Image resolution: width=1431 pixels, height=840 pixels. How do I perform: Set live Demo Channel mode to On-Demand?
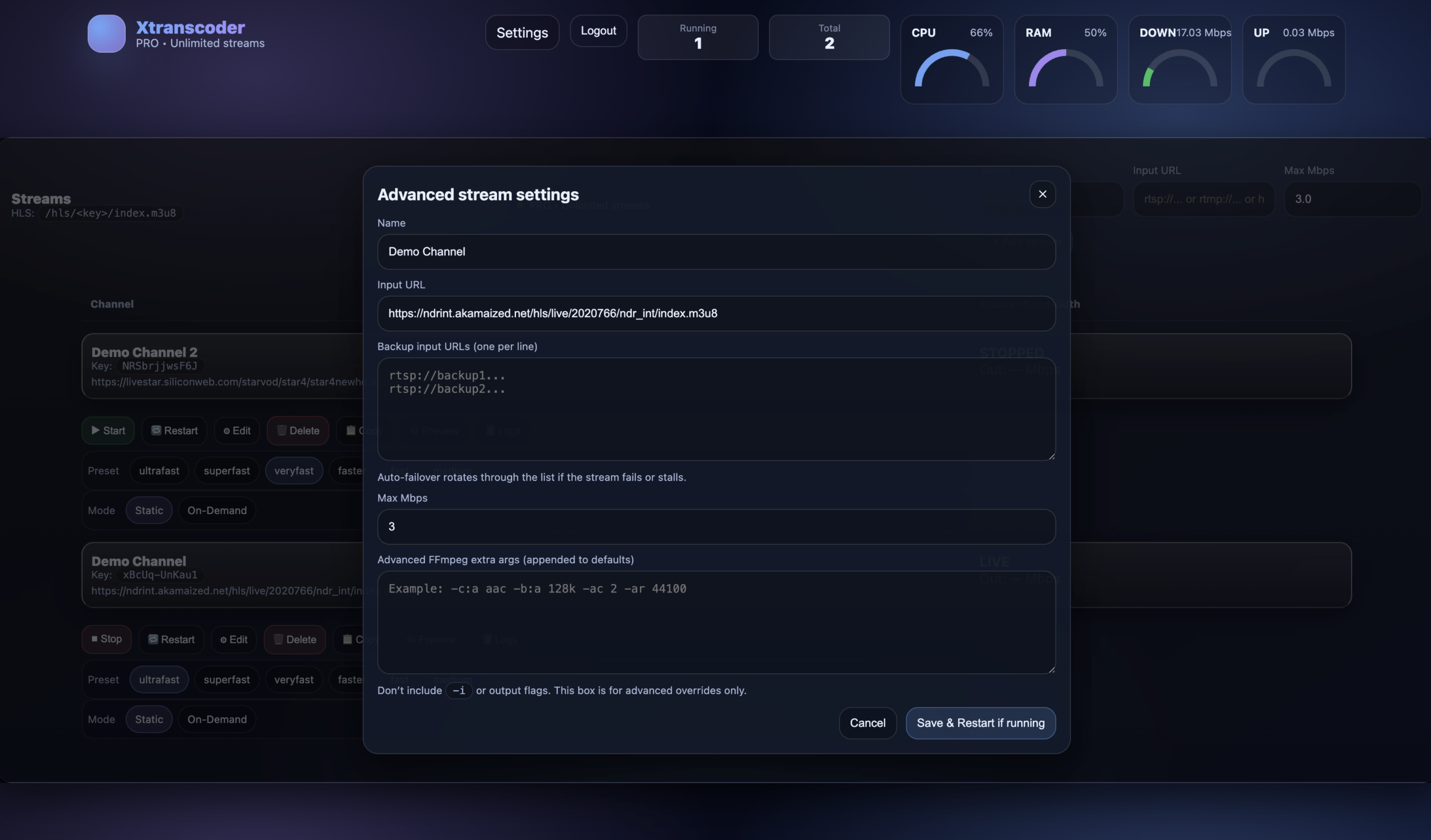coord(217,719)
